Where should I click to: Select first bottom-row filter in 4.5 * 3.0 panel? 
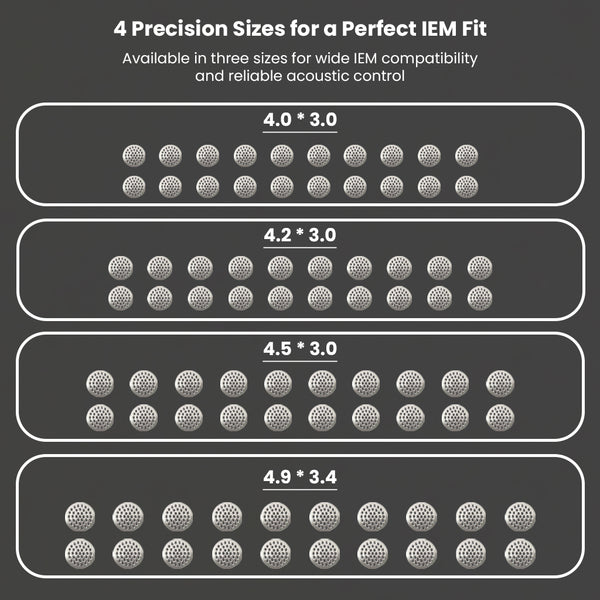click(x=100, y=416)
